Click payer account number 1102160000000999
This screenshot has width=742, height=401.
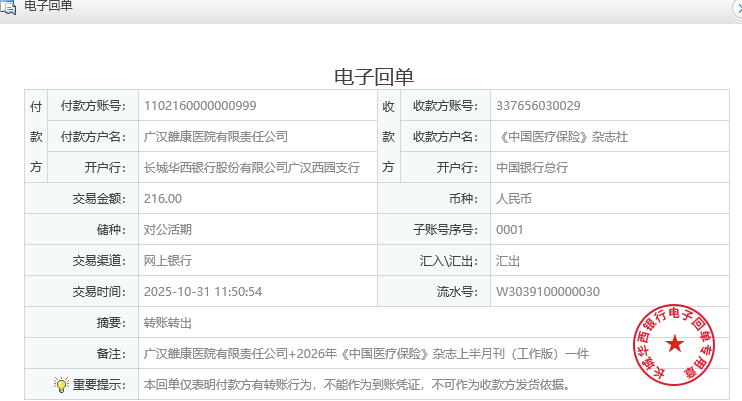coord(200,106)
